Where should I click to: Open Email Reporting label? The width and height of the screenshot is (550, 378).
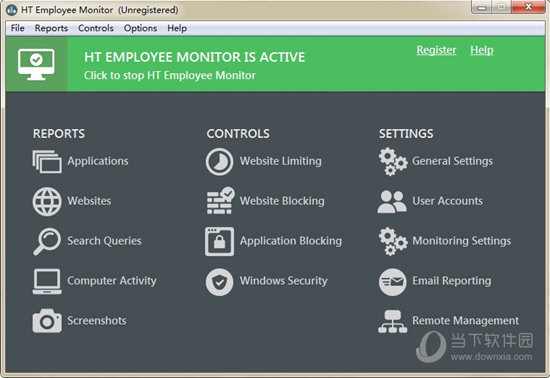click(452, 281)
